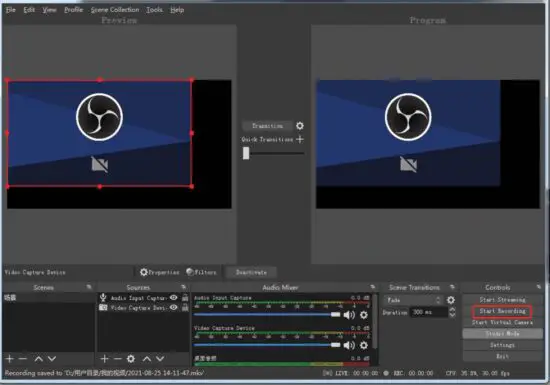Click Start Streaming

point(502,300)
